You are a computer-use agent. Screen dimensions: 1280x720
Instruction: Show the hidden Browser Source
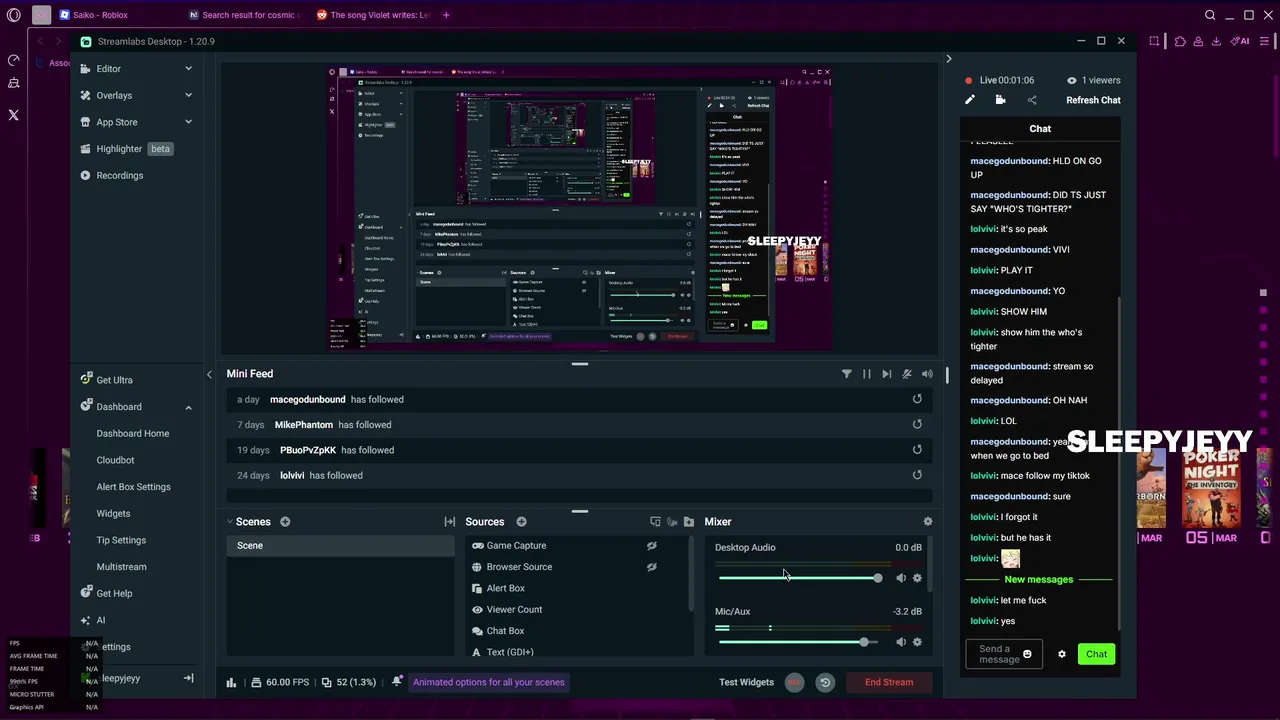tap(652, 567)
